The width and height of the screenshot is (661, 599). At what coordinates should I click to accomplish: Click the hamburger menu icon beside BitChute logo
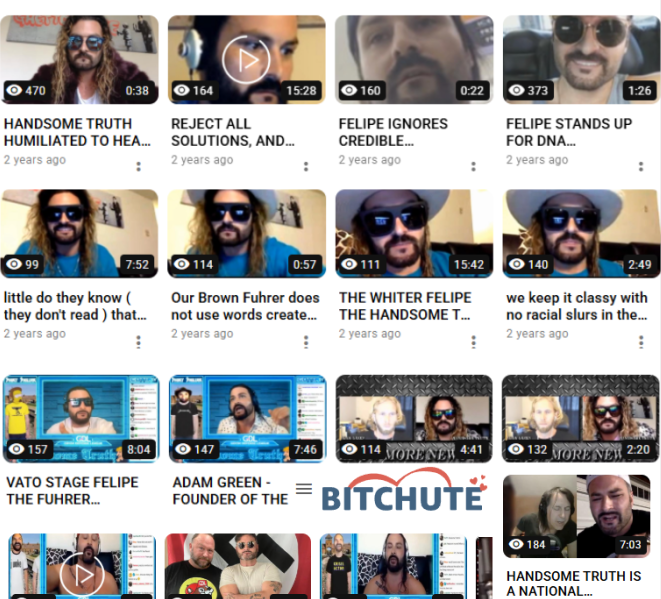[x=304, y=489]
